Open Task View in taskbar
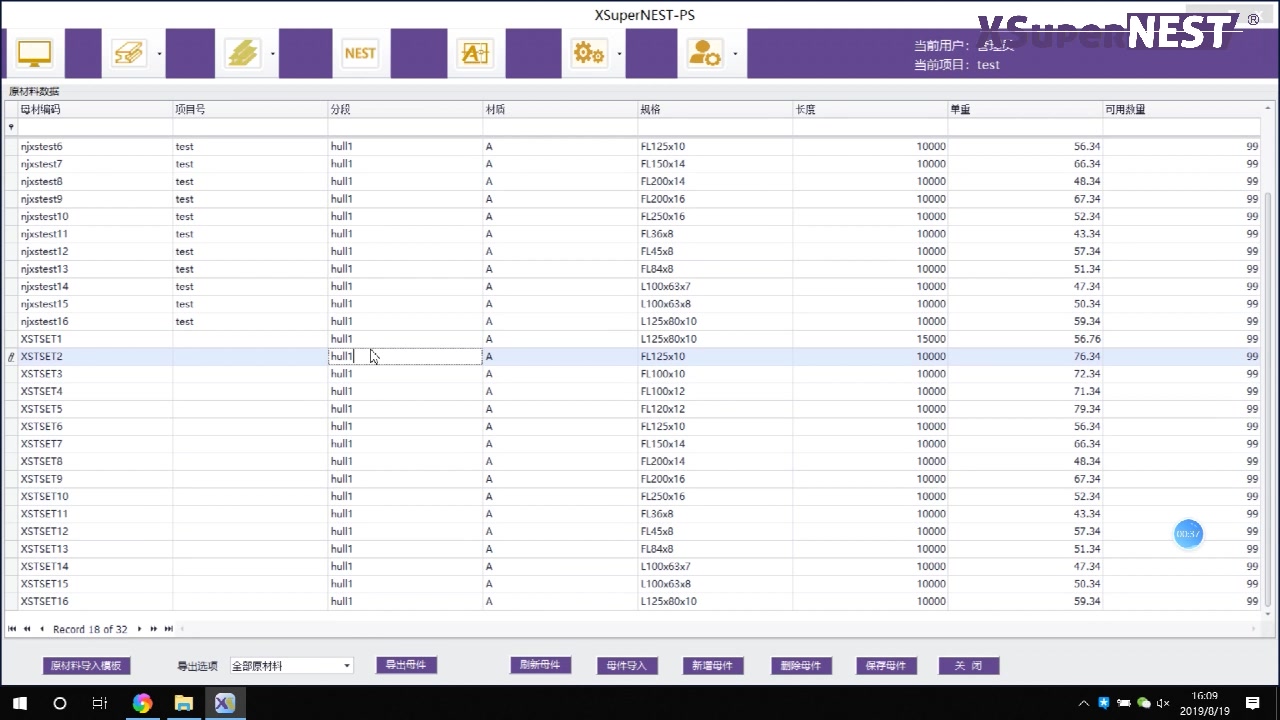This screenshot has height=720, width=1280. click(99, 704)
